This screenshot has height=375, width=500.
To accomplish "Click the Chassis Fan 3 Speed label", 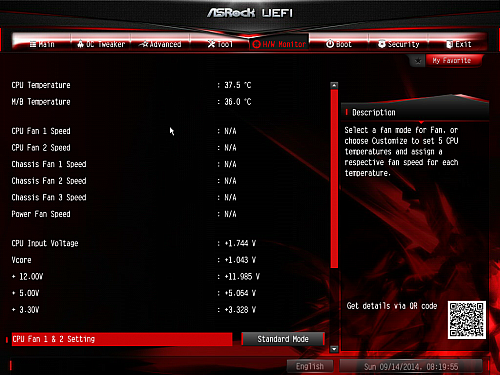I will (x=49, y=198).
